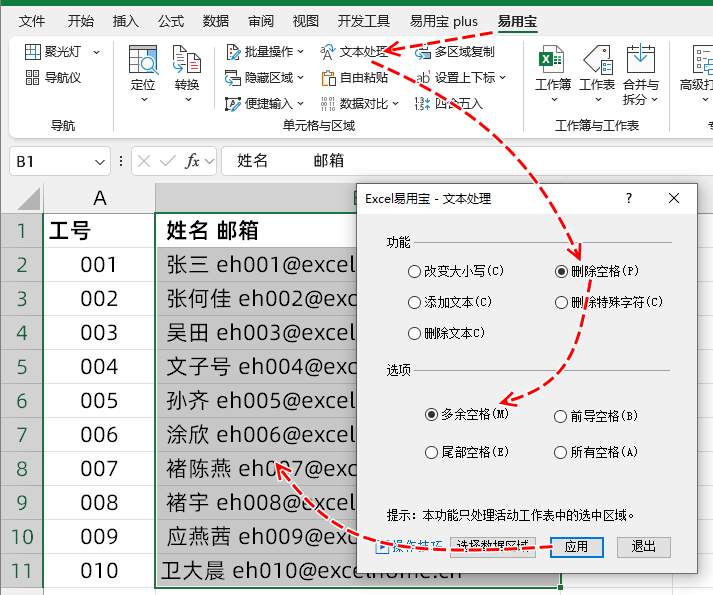
Task: Click the 便捷输入 quick input icon
Action: tap(232, 104)
